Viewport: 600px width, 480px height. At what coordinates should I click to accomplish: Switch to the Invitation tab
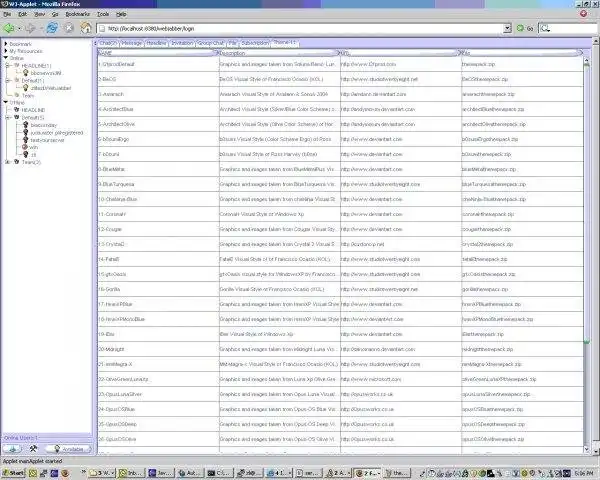(182, 43)
